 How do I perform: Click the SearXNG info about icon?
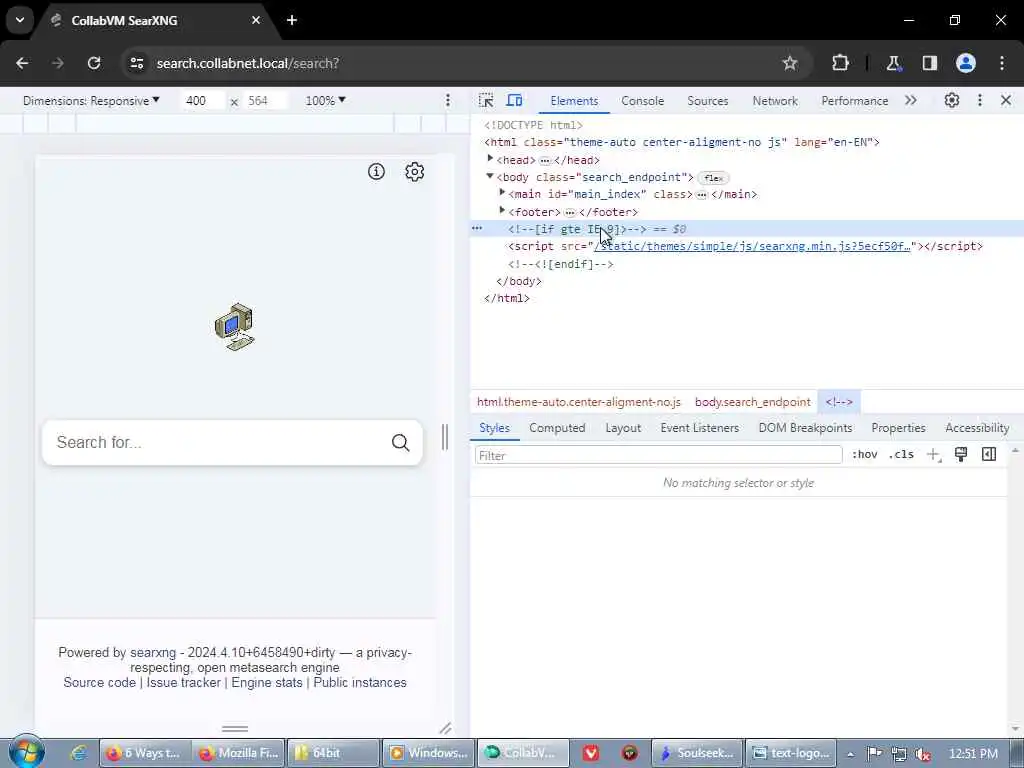click(376, 172)
